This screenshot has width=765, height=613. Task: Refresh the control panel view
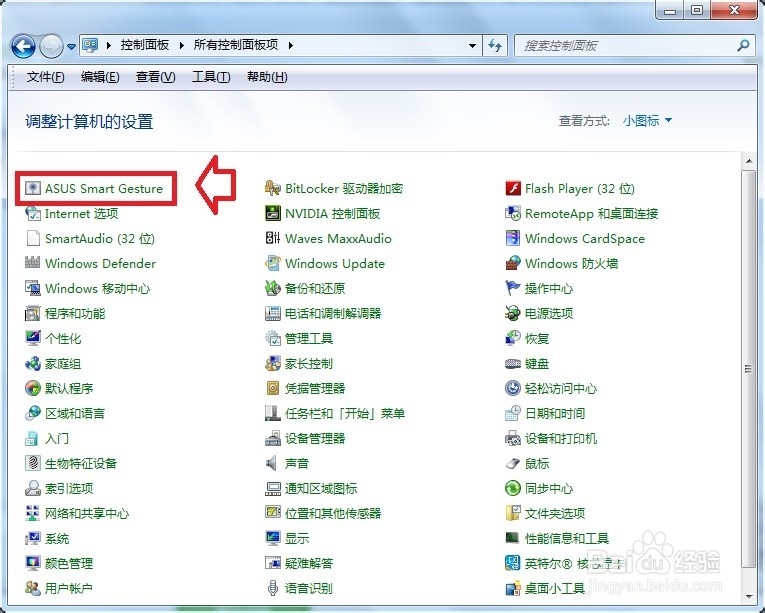(x=495, y=46)
